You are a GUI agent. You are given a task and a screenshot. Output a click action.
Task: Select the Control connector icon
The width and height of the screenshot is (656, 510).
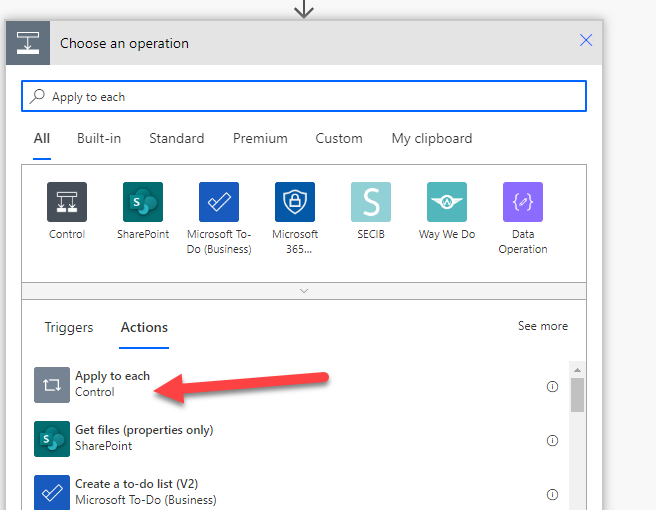[67, 202]
